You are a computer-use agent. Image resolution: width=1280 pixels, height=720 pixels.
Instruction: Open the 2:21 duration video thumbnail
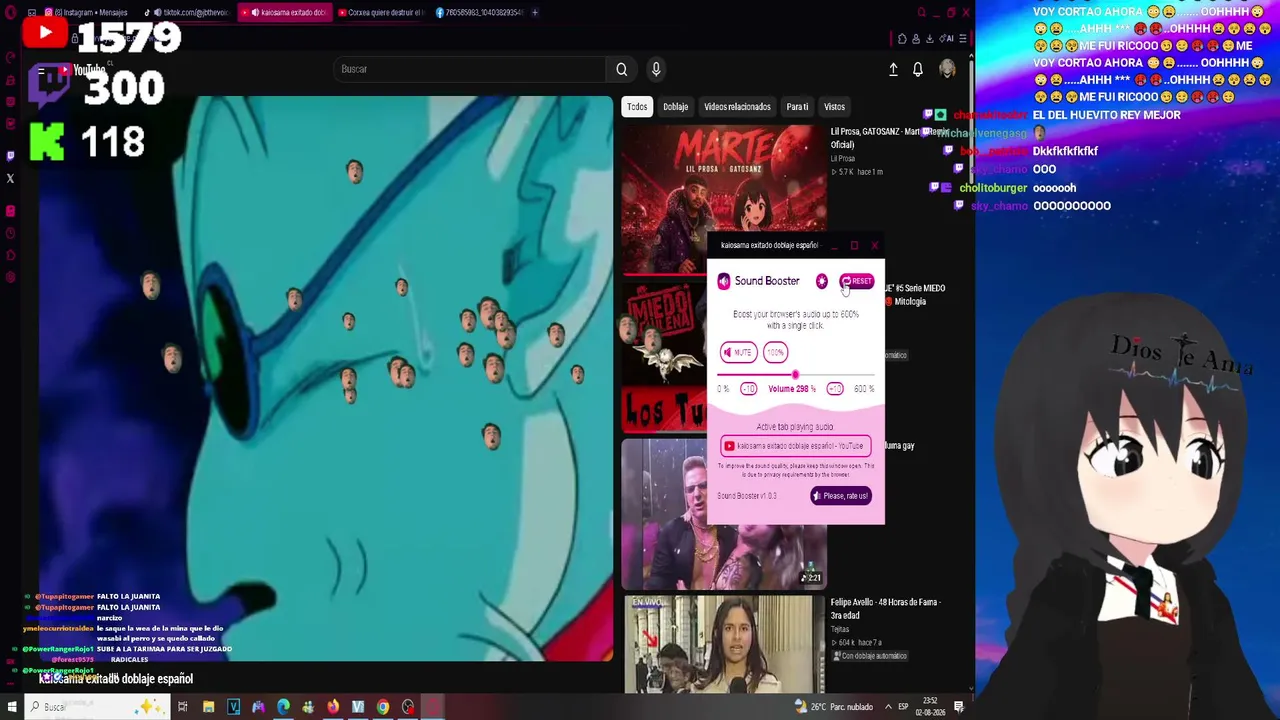click(724, 513)
